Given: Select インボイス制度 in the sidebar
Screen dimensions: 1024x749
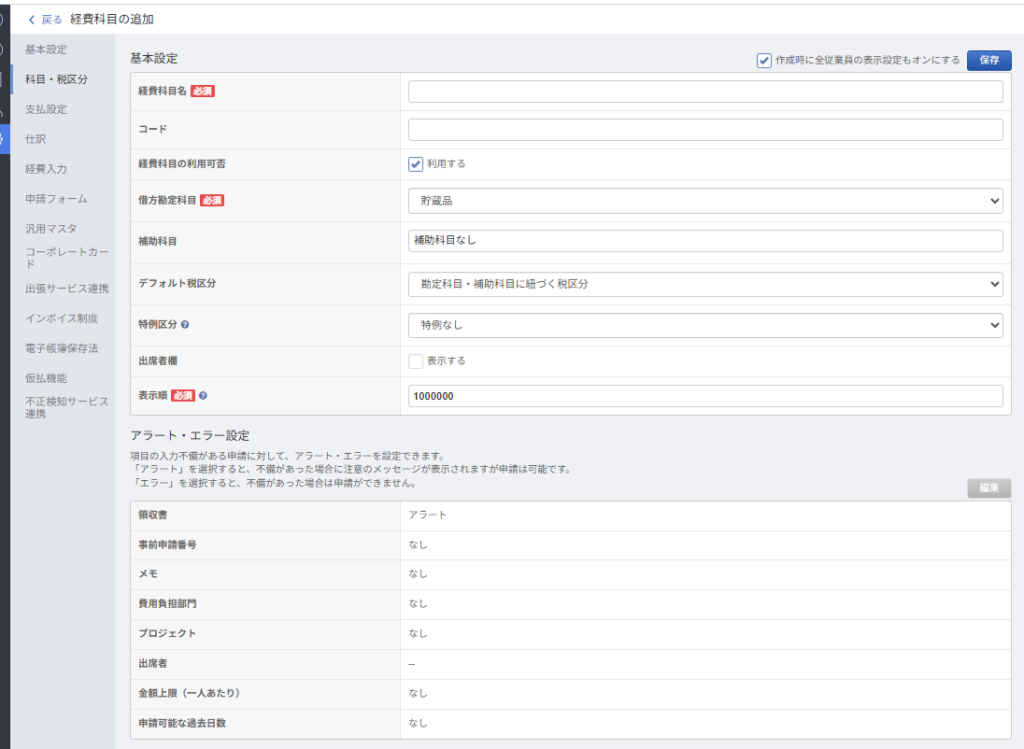Looking at the screenshot, I should coord(62,318).
